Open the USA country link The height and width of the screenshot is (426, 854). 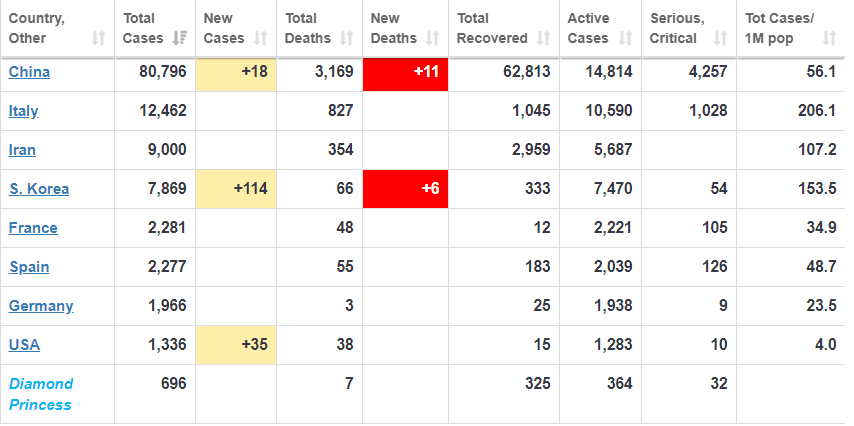click(x=25, y=345)
